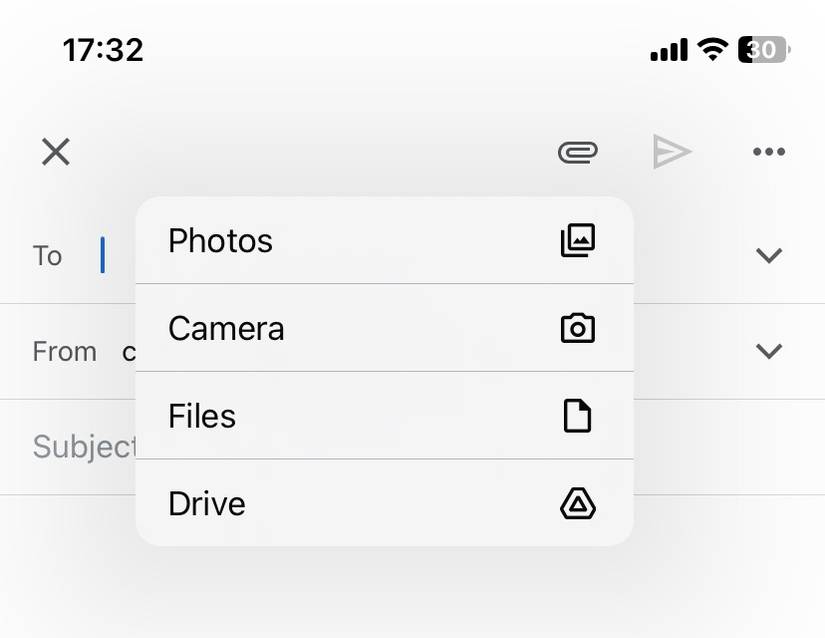
Task: Select the Photos menu entry
Action: point(221,241)
